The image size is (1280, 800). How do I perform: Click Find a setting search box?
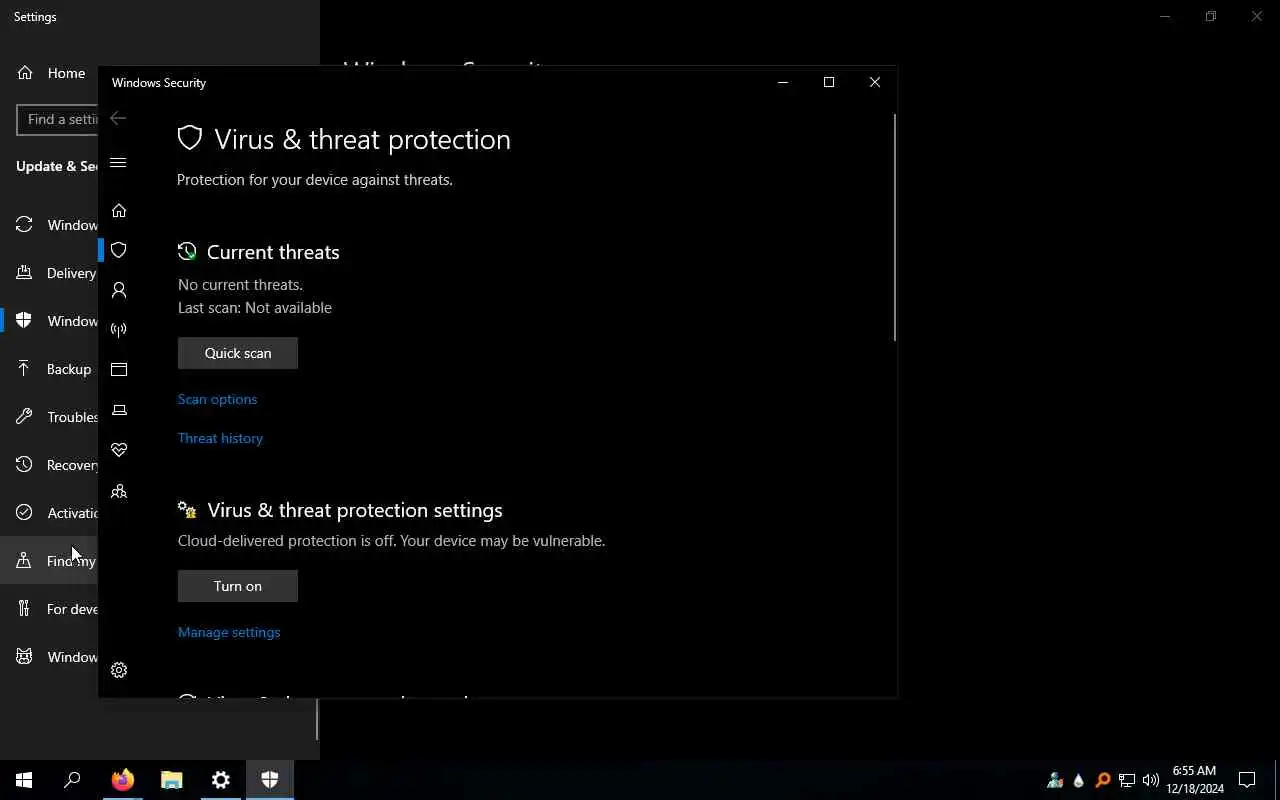click(x=57, y=119)
